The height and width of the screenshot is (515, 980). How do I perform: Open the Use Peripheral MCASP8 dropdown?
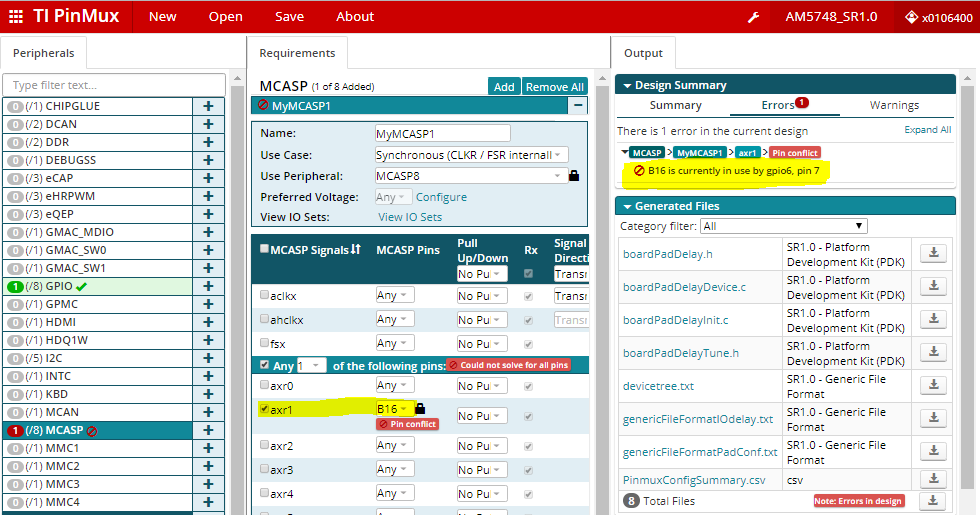[x=470, y=176]
